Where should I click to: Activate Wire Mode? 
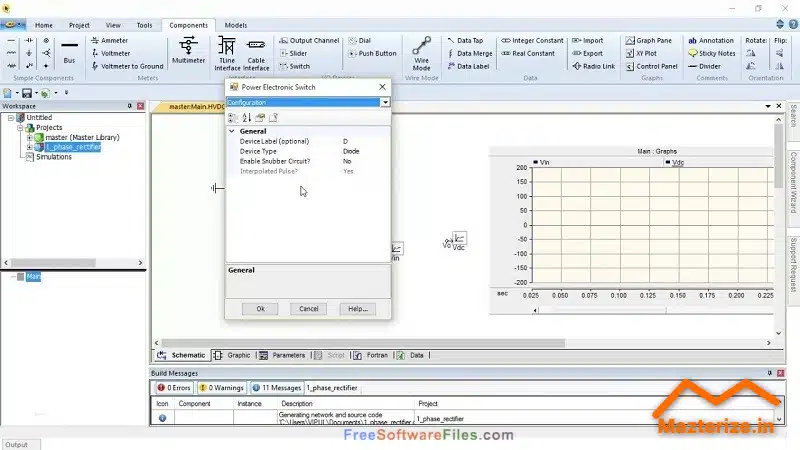421,53
